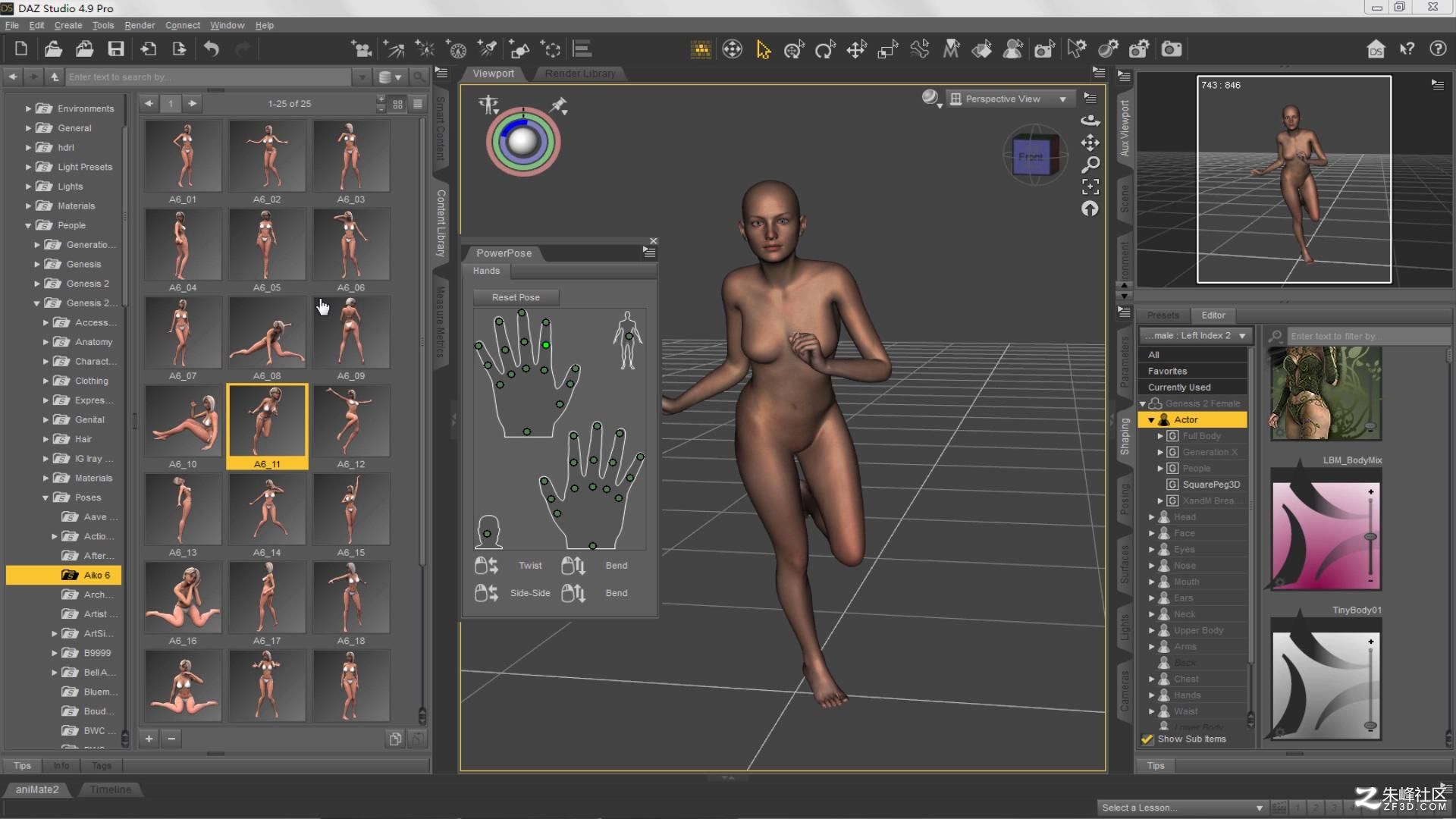The width and height of the screenshot is (1456, 819).
Task: Select the Surface Selection tool
Action: point(981,50)
